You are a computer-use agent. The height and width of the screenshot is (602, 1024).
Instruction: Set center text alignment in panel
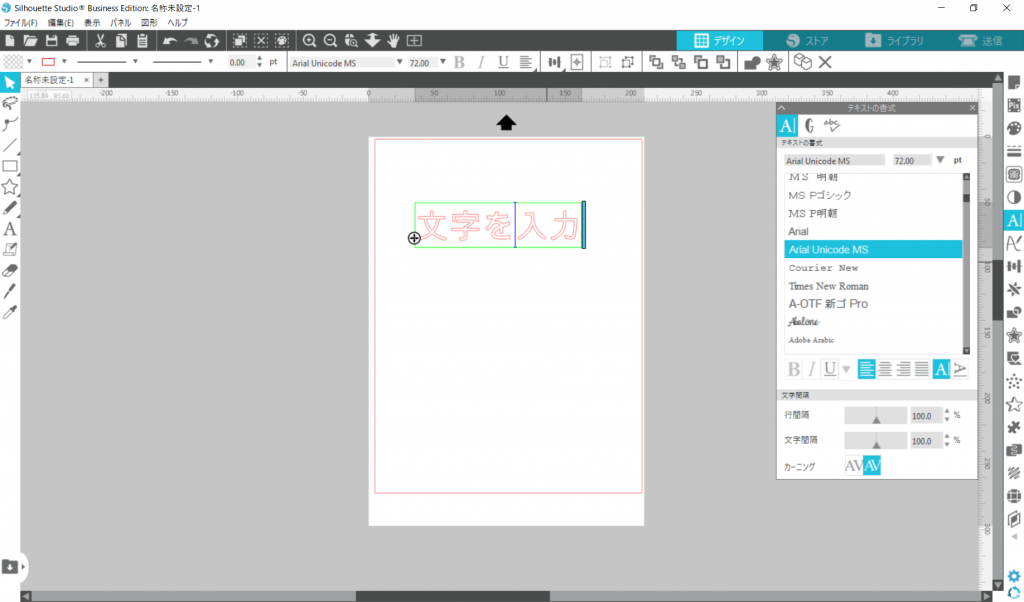885,369
